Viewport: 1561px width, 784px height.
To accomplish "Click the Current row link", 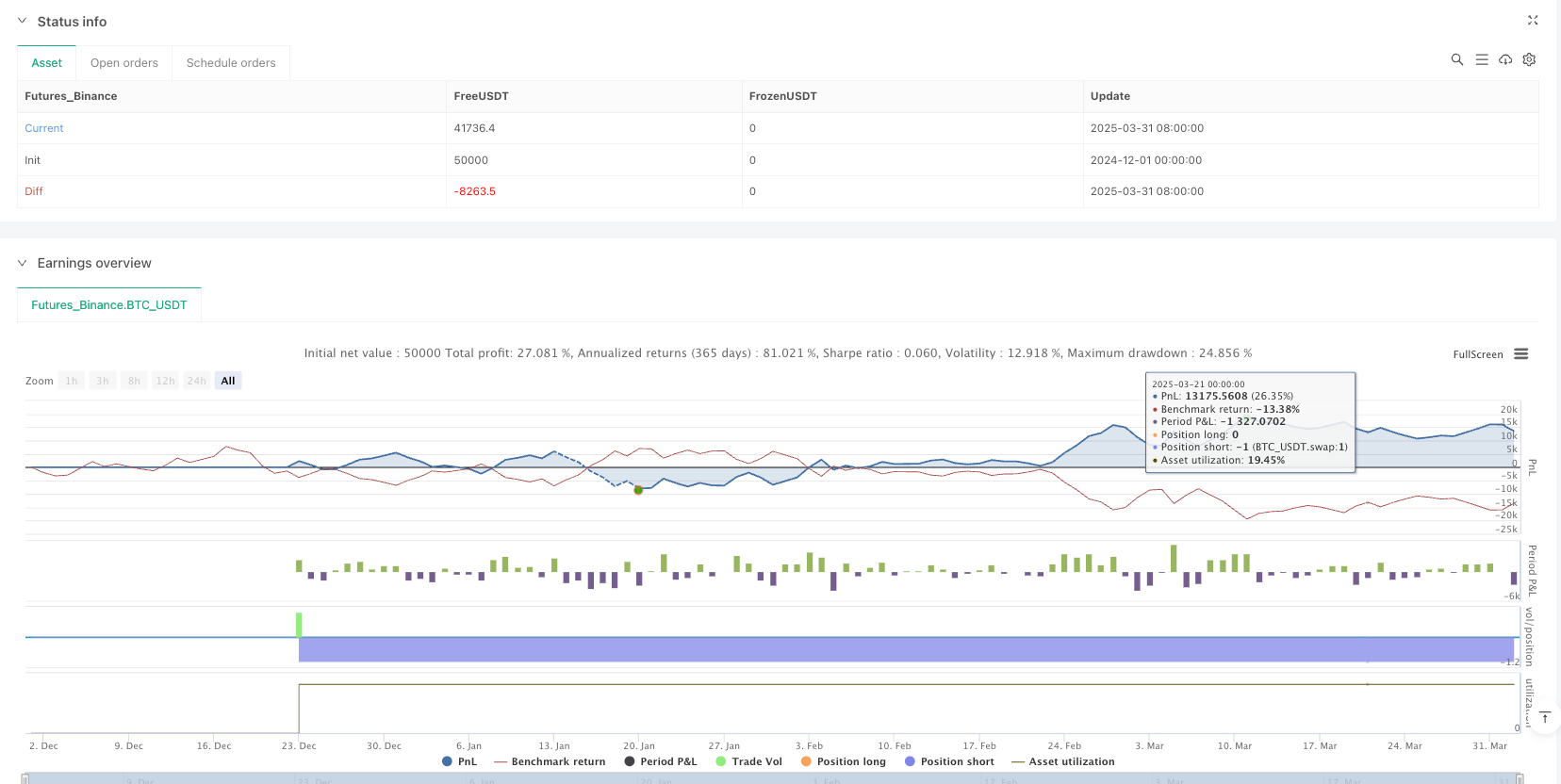I will (x=44, y=128).
